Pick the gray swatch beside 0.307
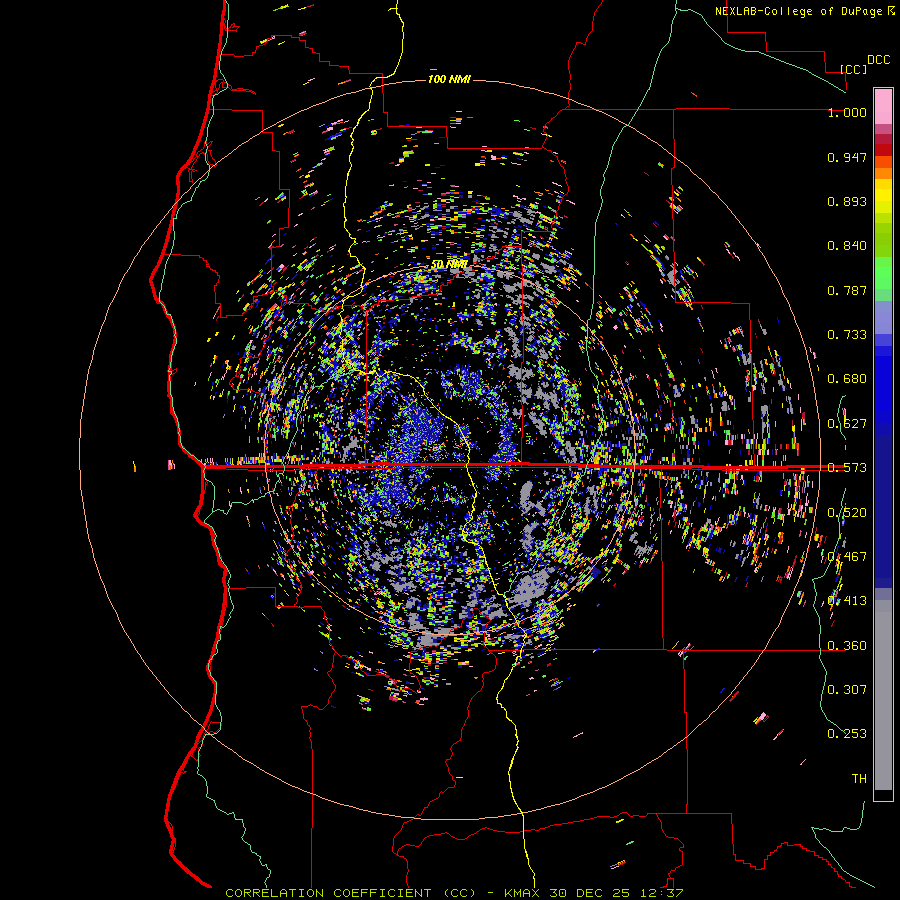Screen dimensions: 900x900 click(883, 695)
